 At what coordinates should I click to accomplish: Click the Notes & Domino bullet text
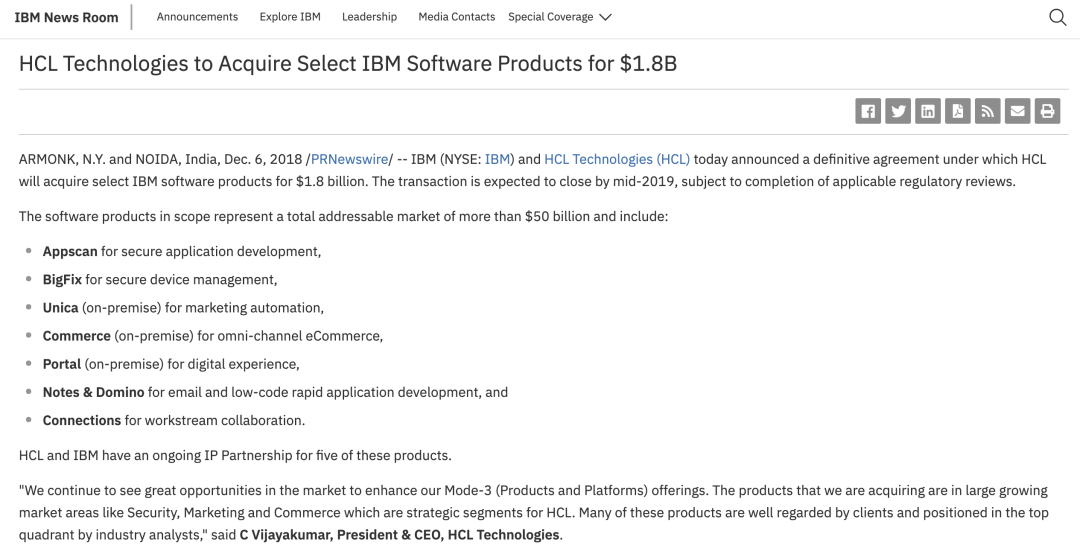[x=93, y=392]
